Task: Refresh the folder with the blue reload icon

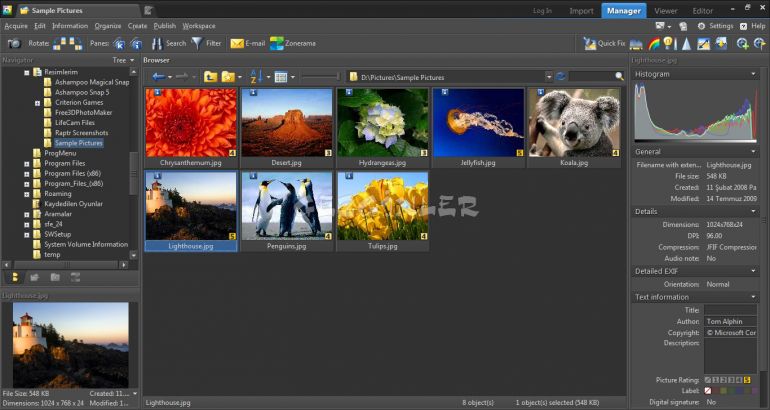Action: pos(560,77)
